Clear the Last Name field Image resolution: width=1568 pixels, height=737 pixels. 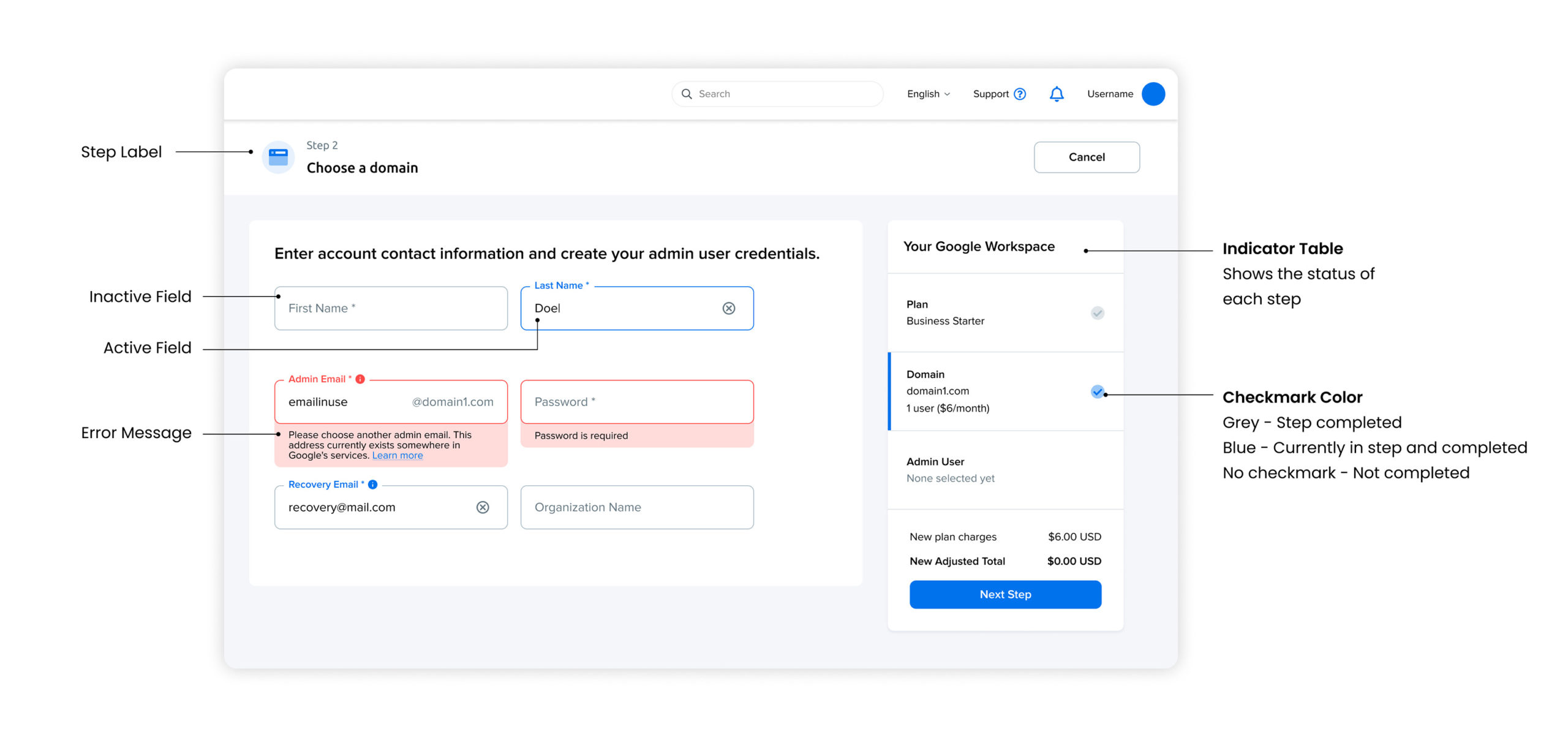coord(728,308)
